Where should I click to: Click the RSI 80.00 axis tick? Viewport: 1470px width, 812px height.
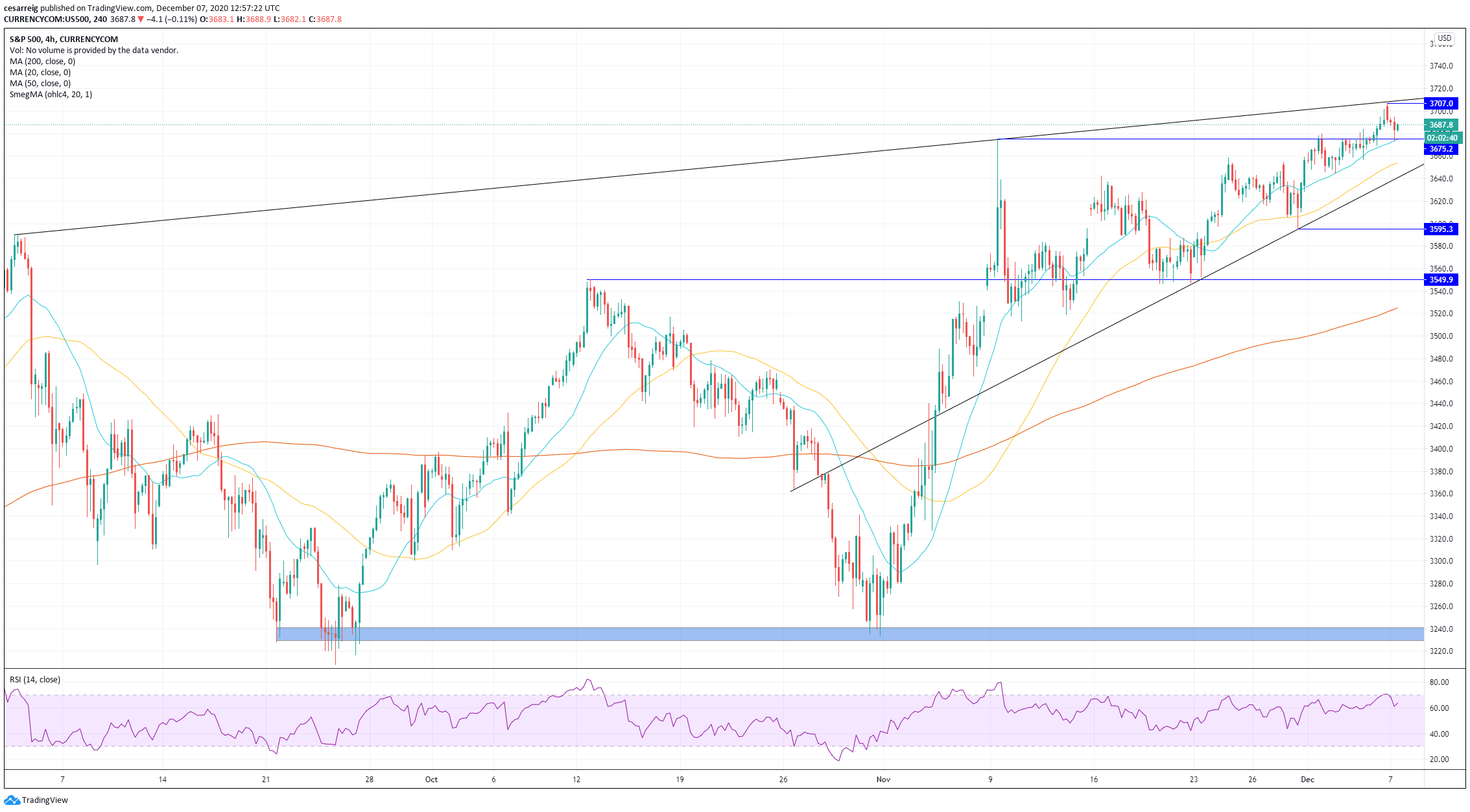click(1439, 682)
